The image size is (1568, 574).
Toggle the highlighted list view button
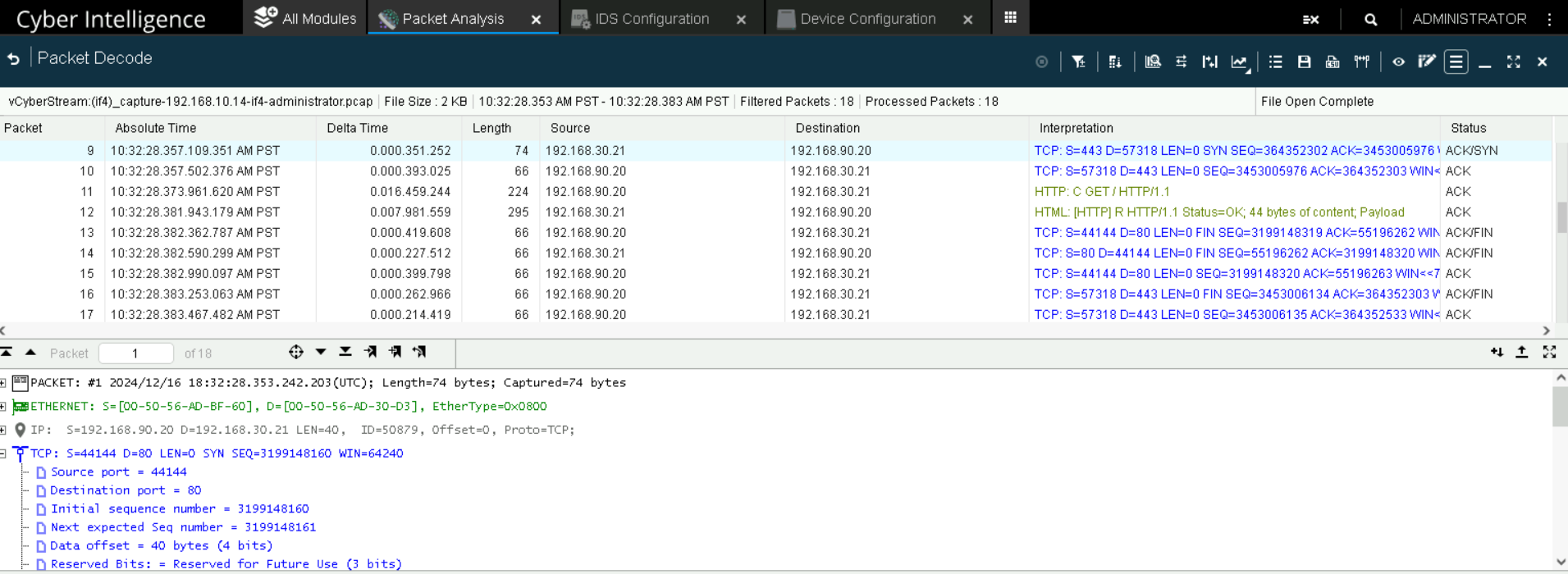point(1456,61)
